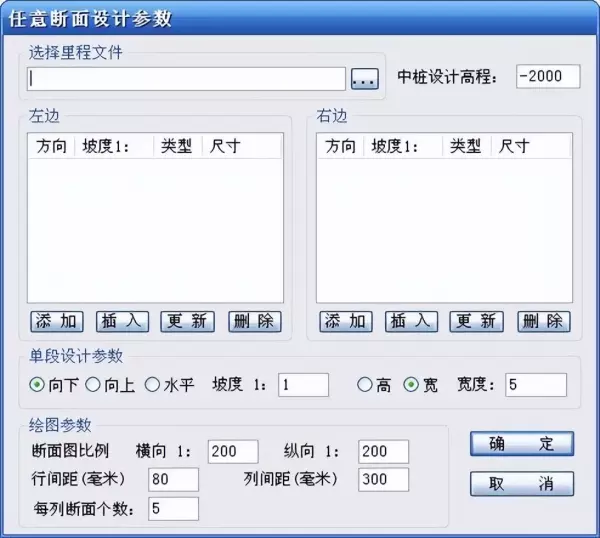Click 坡度1: column header in 左边 list
This screenshot has width=600, height=538.
pyautogui.click(x=114, y=146)
